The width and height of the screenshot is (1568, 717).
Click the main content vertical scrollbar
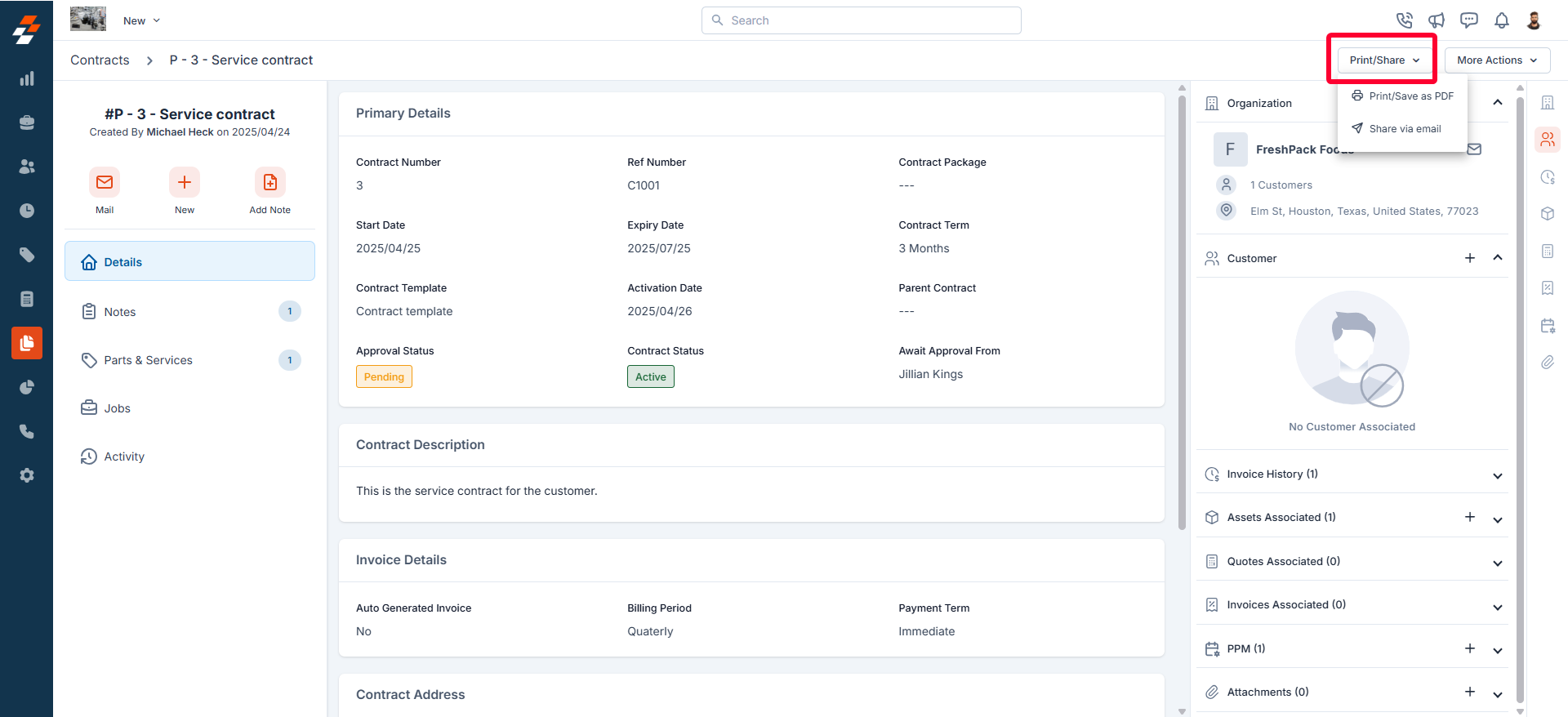[1182, 313]
